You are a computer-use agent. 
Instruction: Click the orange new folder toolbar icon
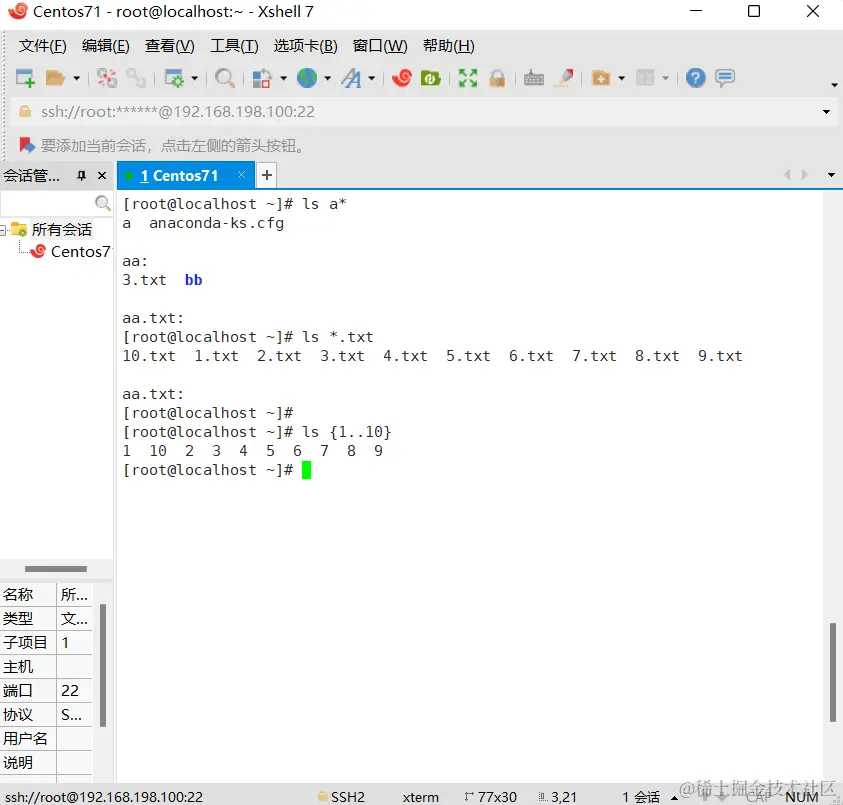pyautogui.click(x=601, y=79)
